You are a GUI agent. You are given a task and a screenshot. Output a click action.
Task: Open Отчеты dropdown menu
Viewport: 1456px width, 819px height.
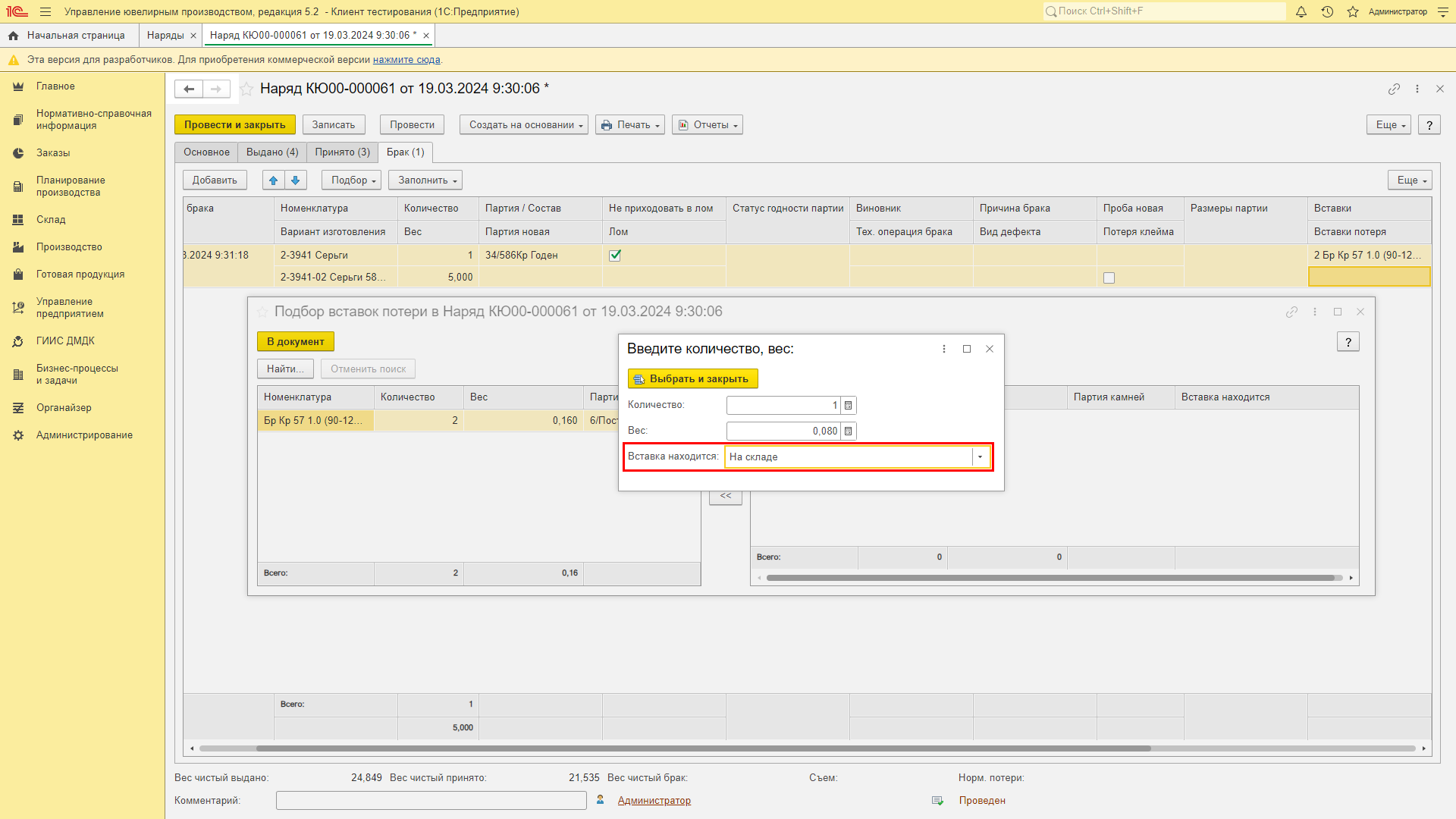point(708,125)
